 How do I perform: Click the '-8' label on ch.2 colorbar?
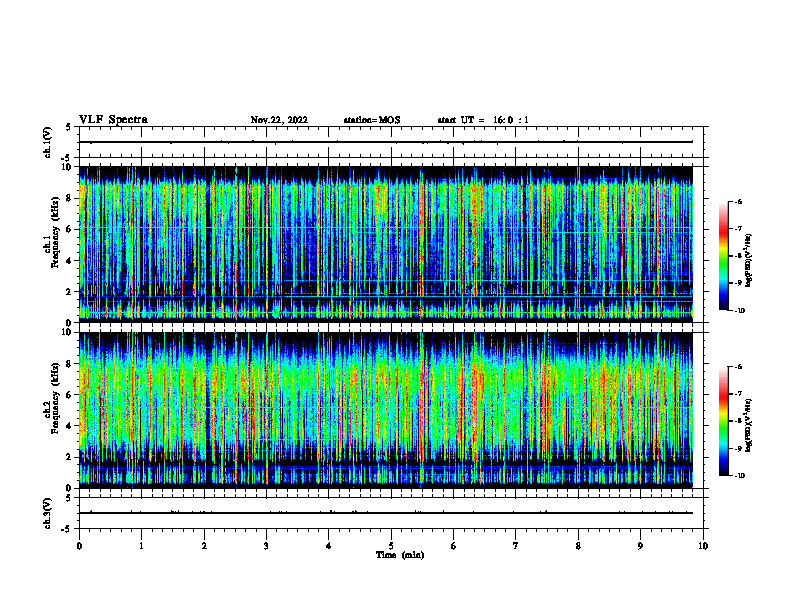coord(738,421)
